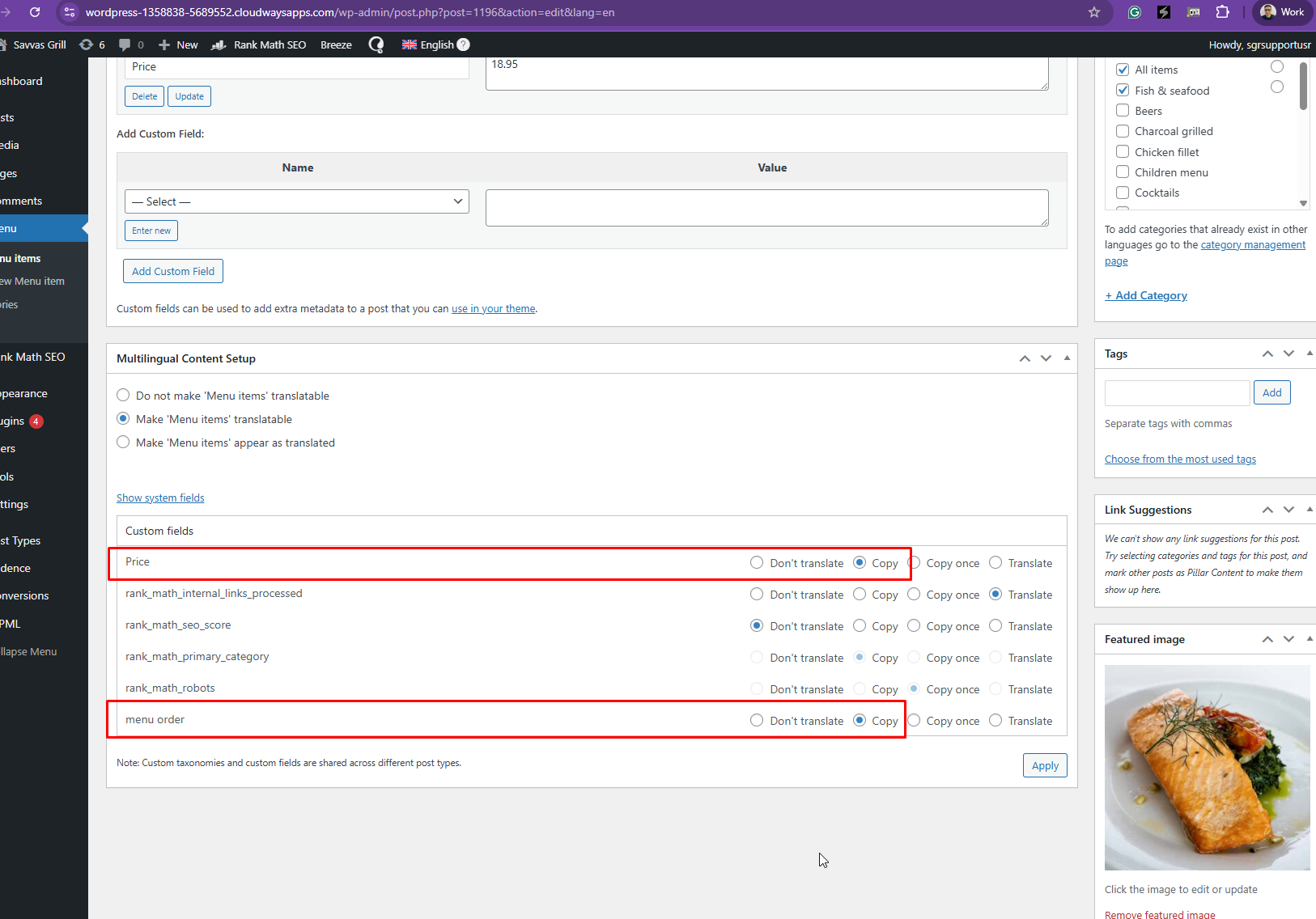
Task: Click the circular Q icon in admin bar
Action: click(376, 44)
